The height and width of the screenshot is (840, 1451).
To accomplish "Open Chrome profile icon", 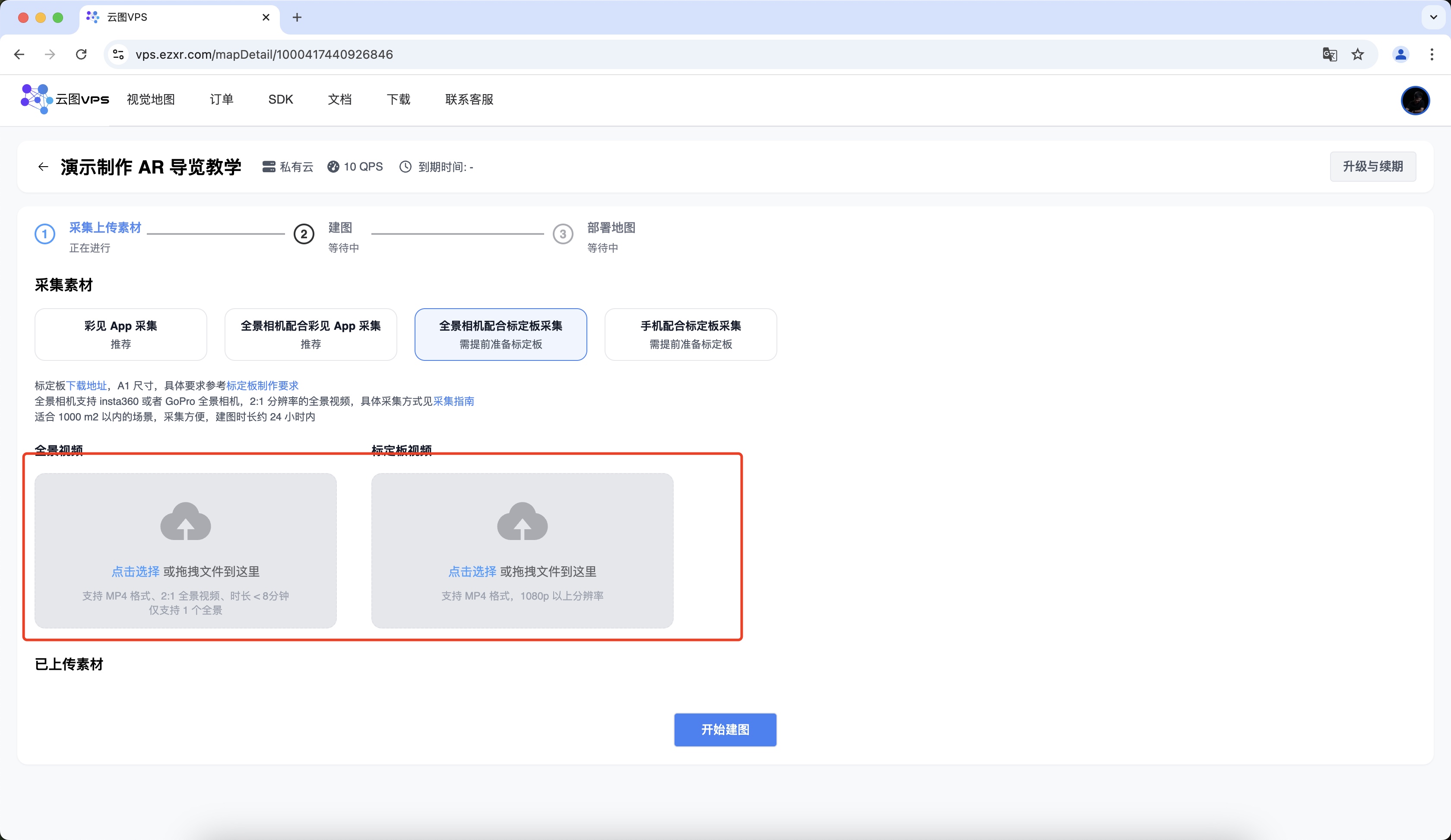I will (x=1400, y=54).
